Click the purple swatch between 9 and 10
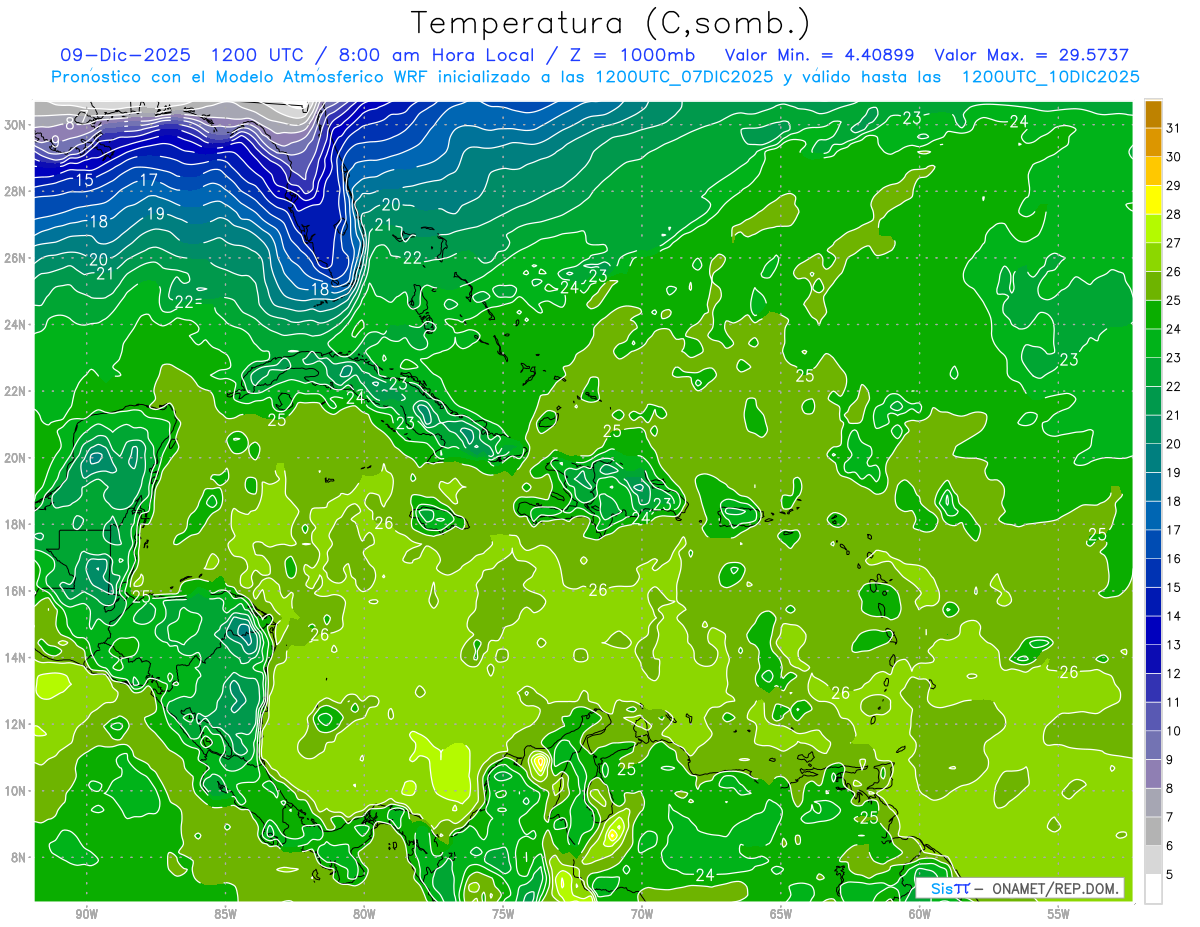1200x927 pixels. pos(1153,746)
